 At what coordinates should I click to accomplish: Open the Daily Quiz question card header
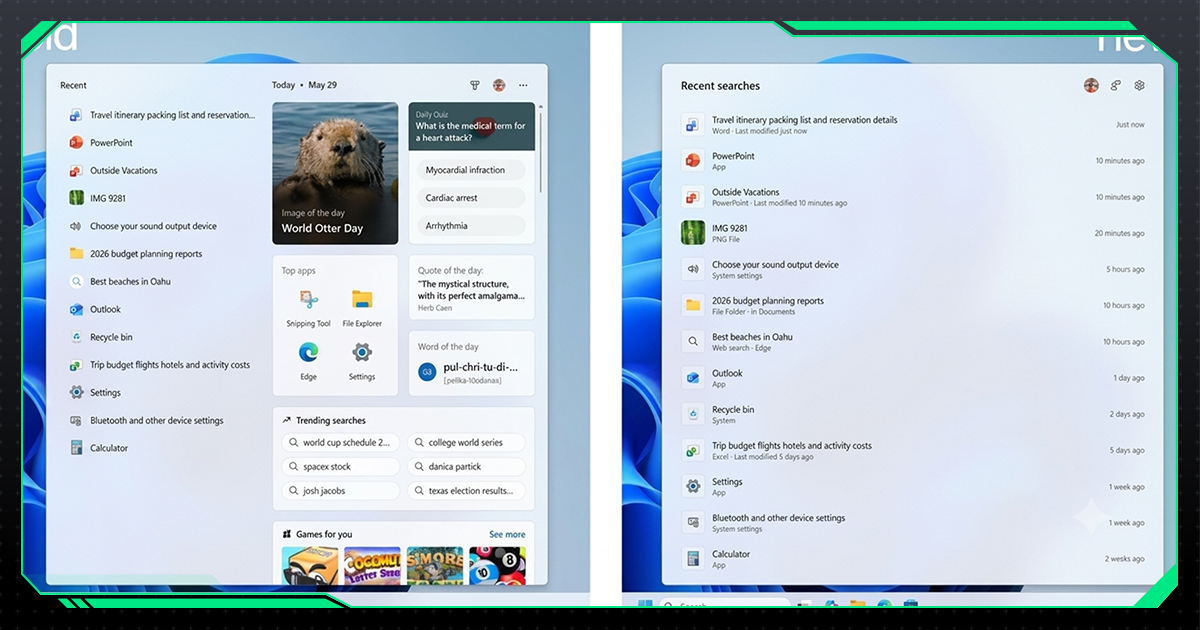pos(471,126)
